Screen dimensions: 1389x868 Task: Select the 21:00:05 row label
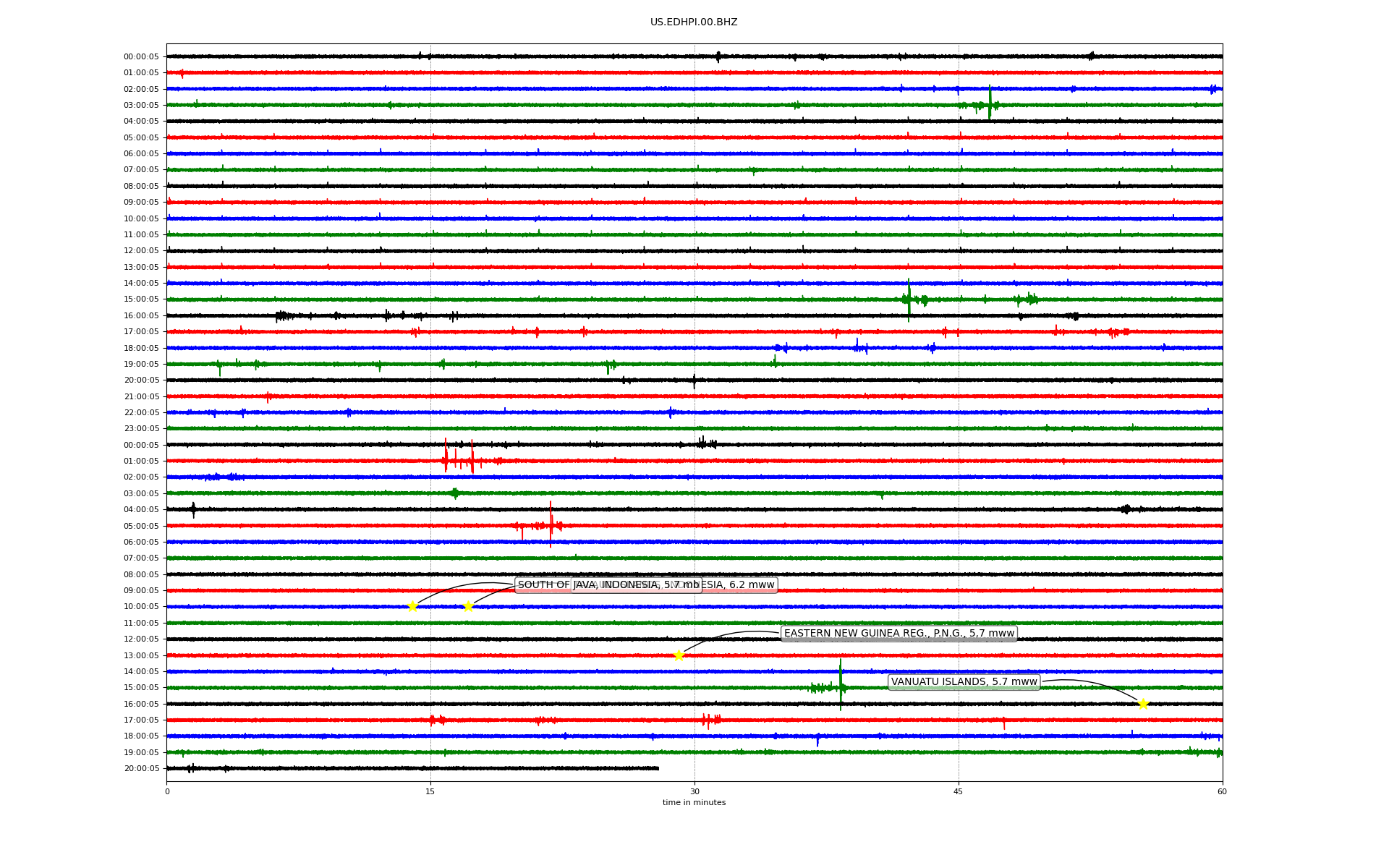141,396
